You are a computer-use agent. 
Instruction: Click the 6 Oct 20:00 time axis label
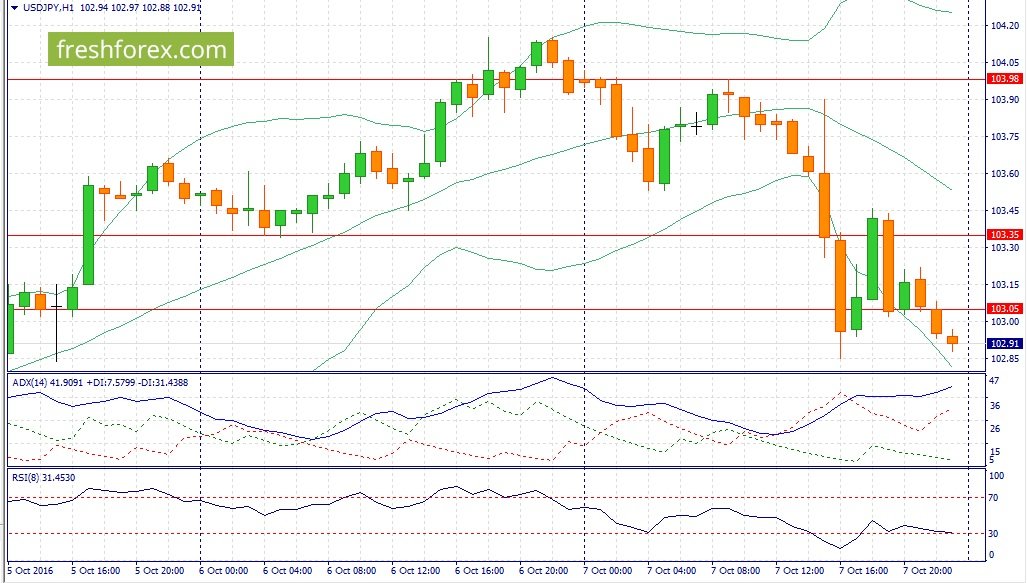(544, 571)
